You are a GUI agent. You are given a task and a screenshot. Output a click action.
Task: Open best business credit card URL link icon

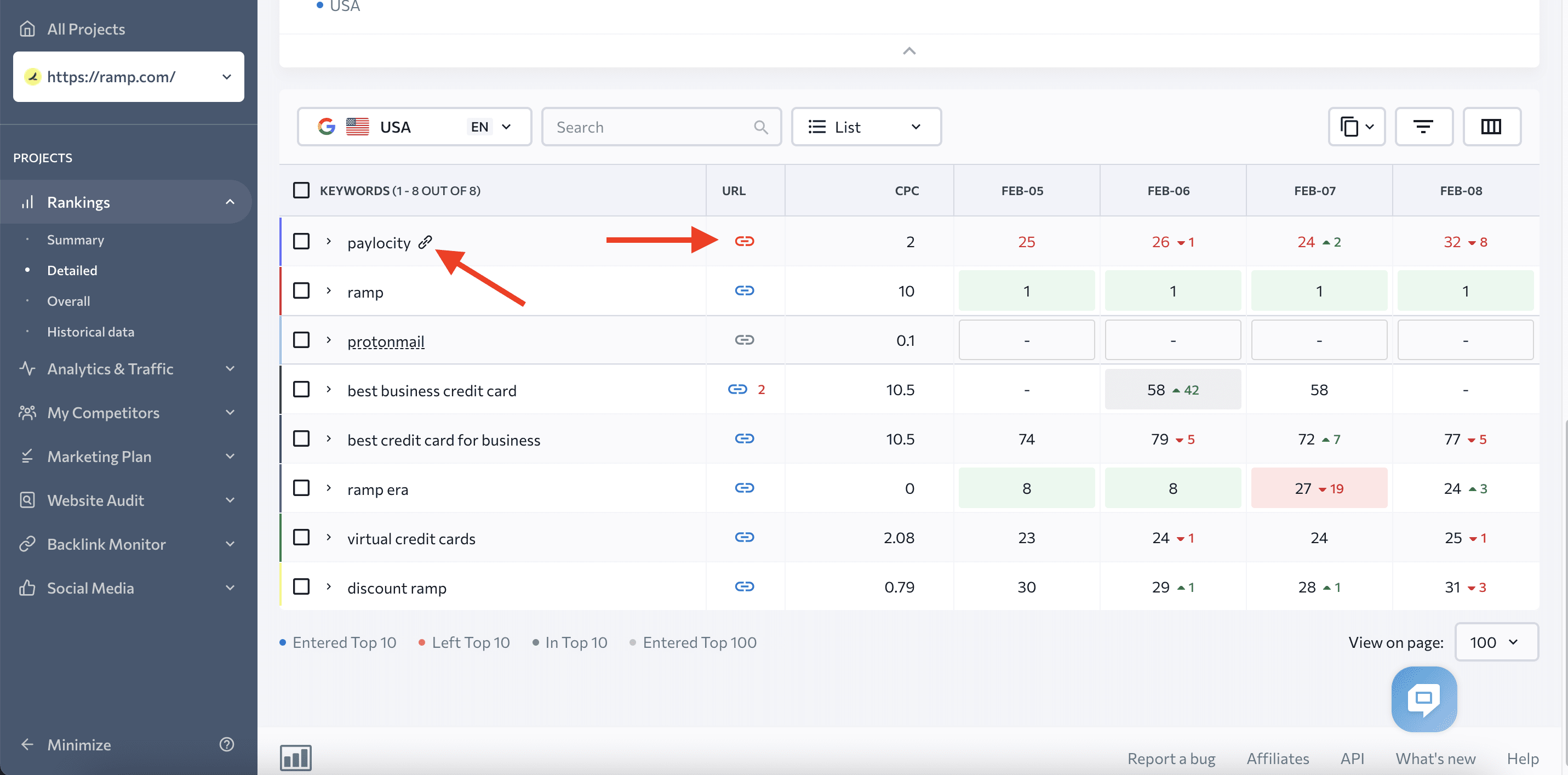(737, 390)
